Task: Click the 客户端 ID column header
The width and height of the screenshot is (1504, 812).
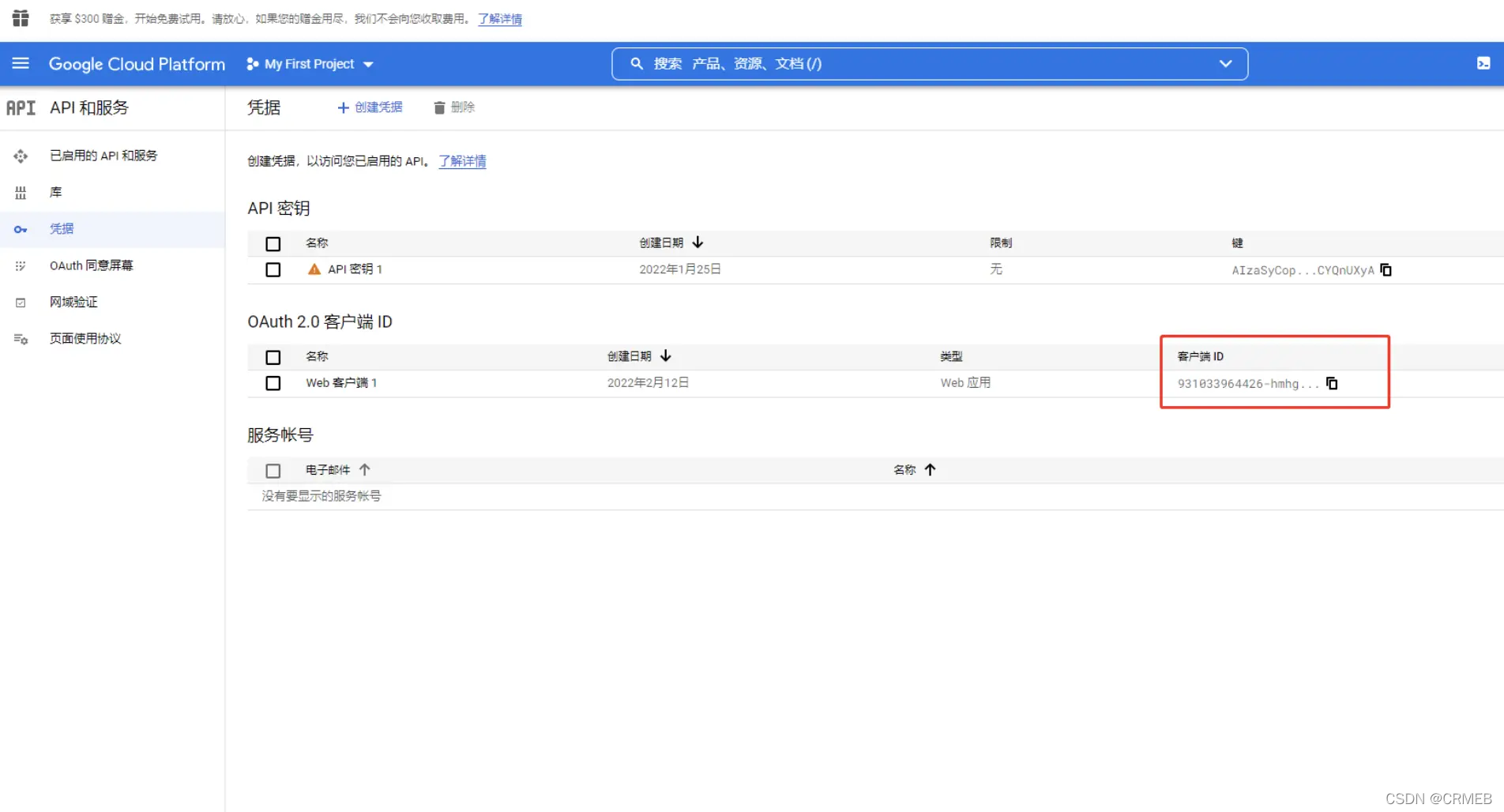Action: (1201, 356)
